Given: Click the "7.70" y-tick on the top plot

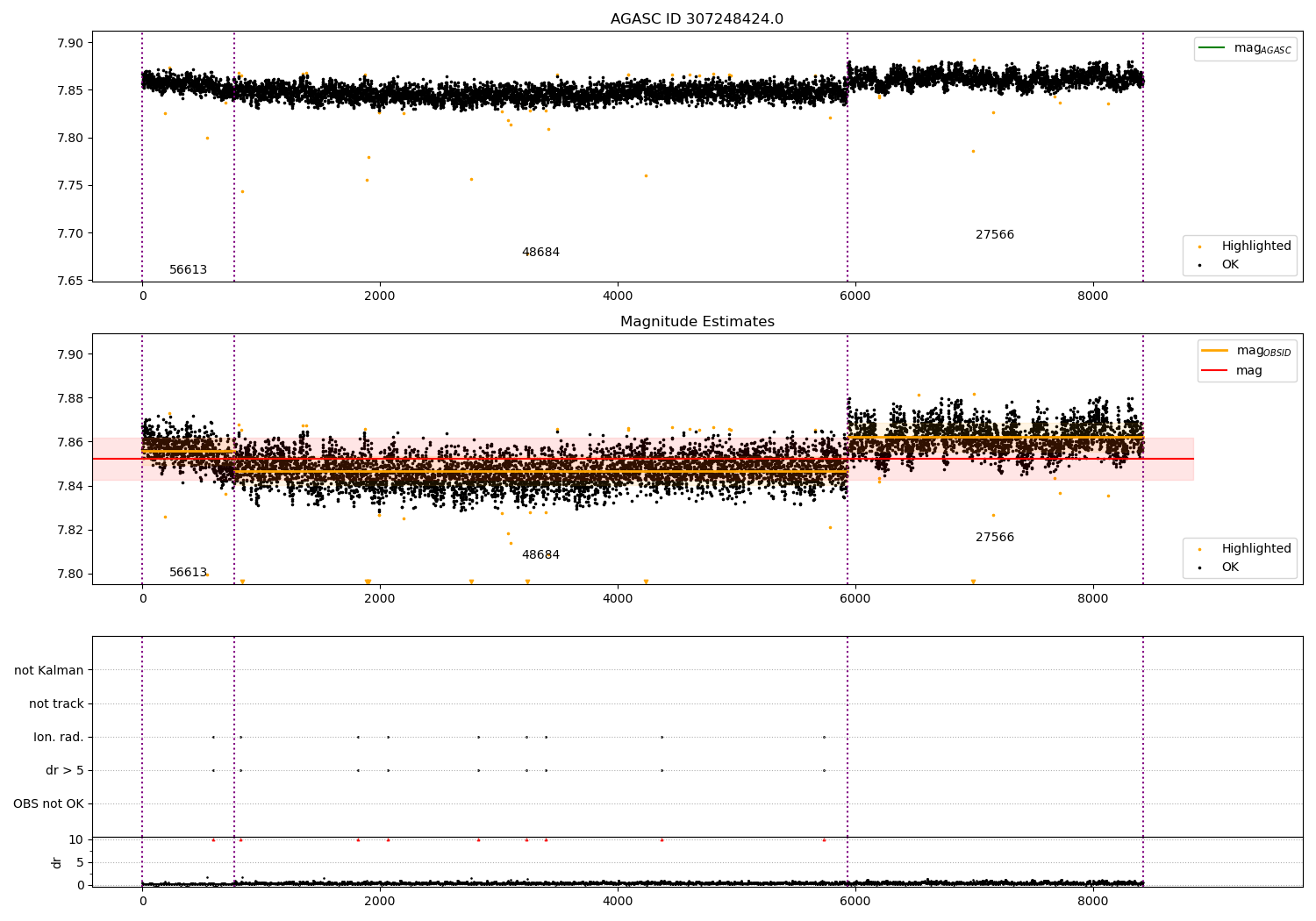Looking at the screenshot, I should [70, 234].
